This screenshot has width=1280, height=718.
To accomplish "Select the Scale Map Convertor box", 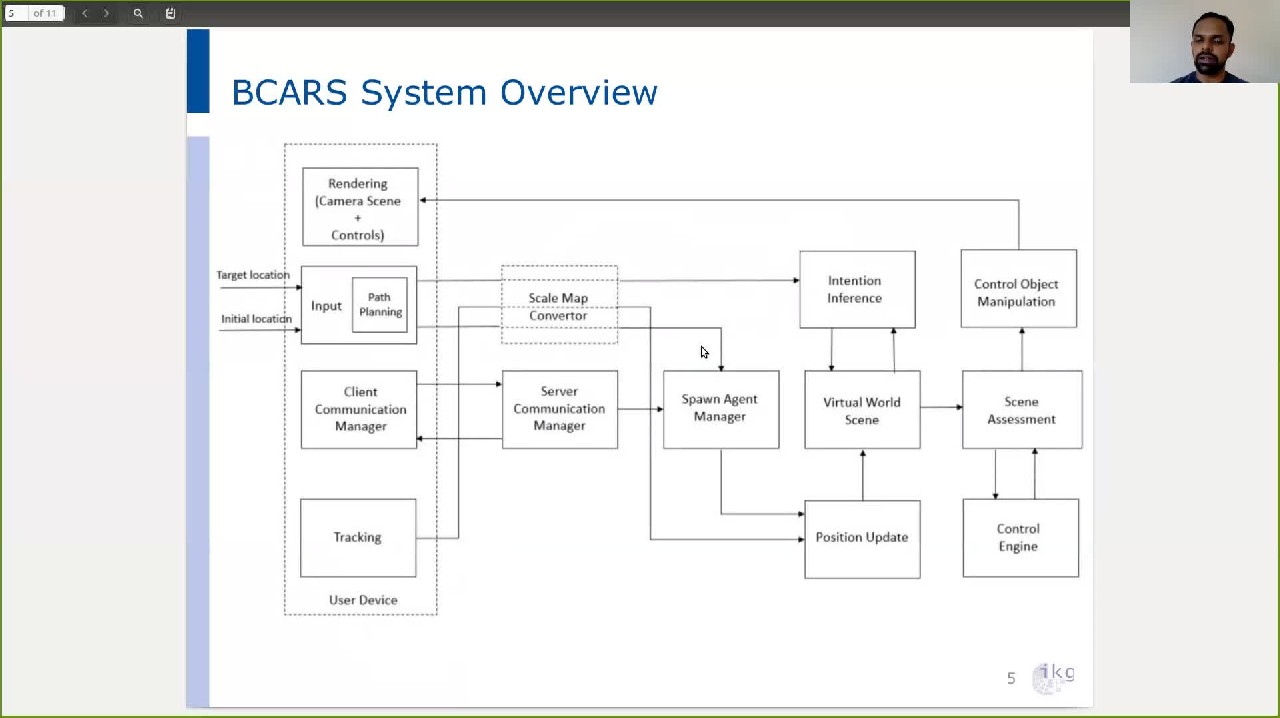I will coord(558,306).
